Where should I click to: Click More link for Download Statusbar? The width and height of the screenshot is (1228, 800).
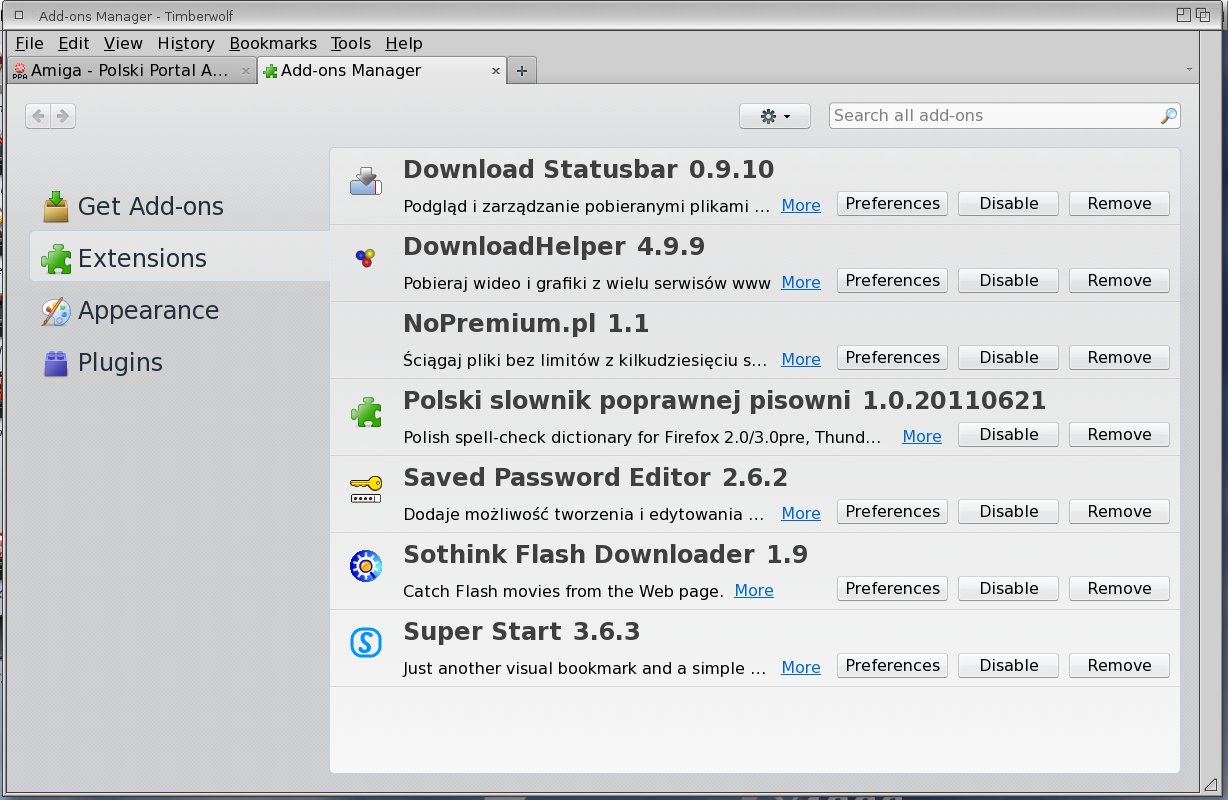pyautogui.click(x=801, y=205)
